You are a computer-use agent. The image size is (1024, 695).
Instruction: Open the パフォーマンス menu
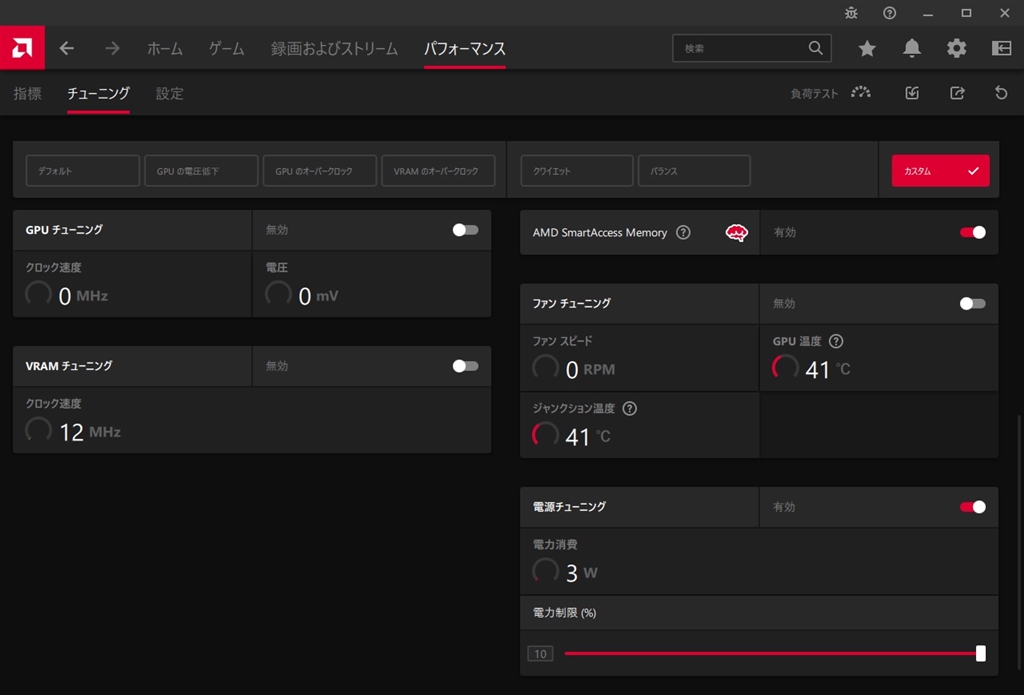464,48
